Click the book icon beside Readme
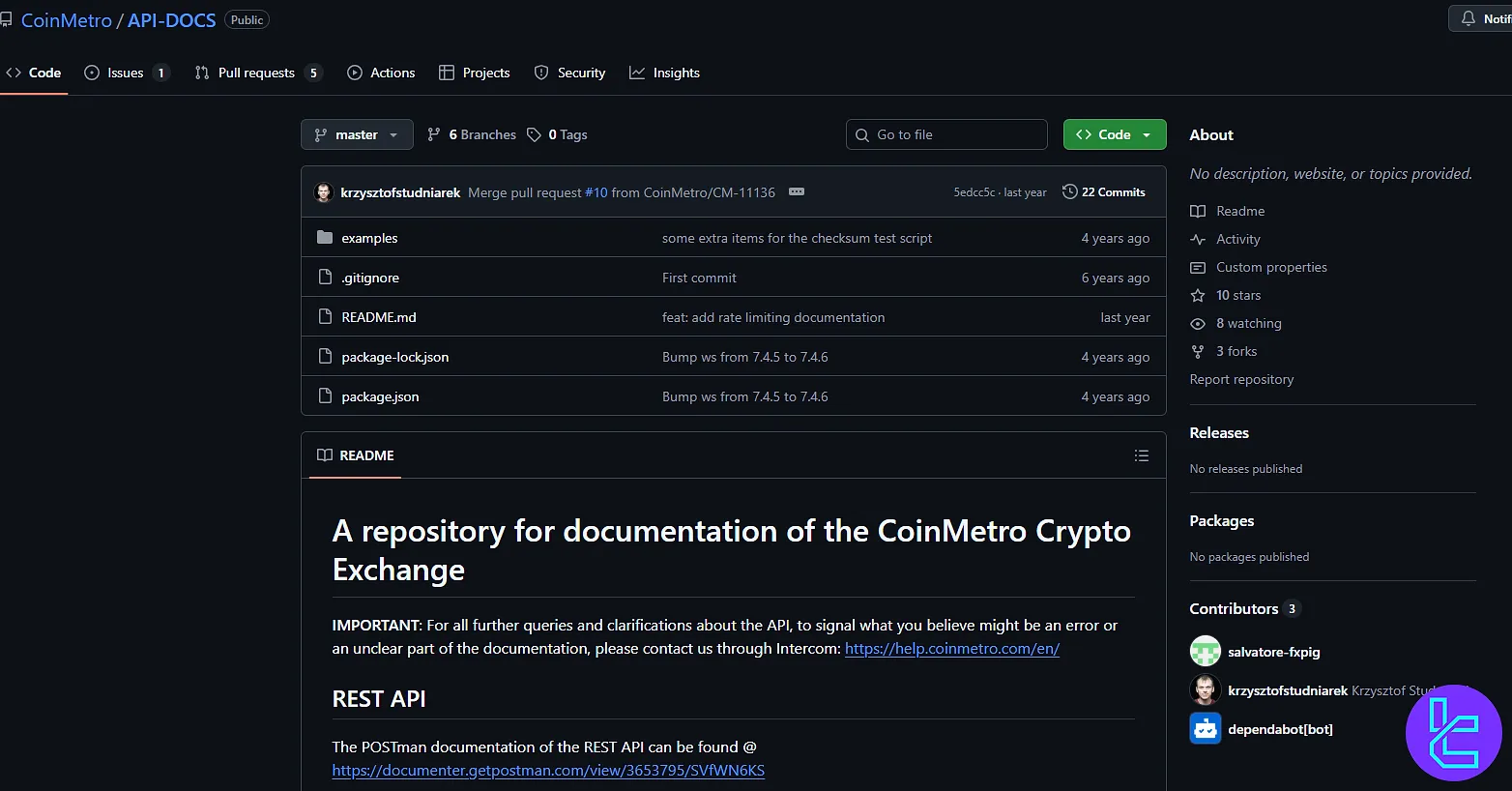This screenshot has height=791, width=1512. (x=1198, y=211)
